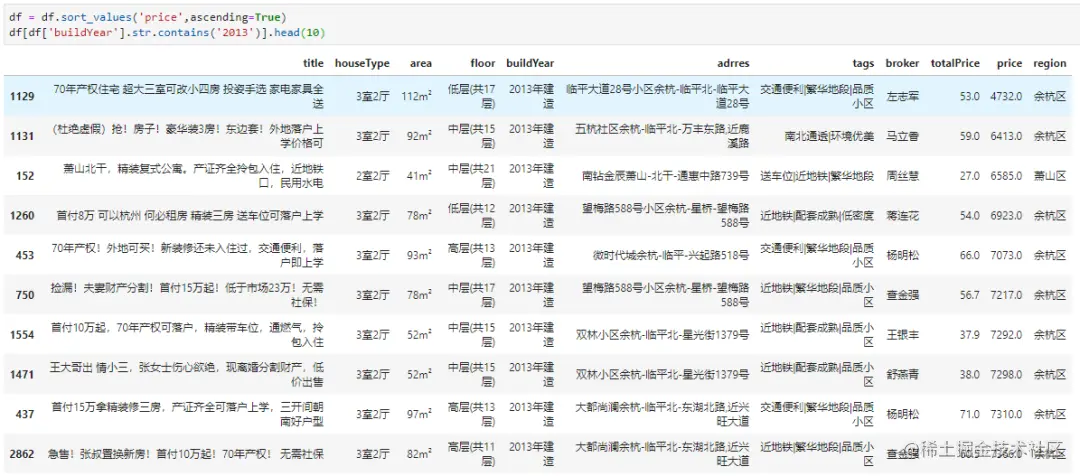Click the 'buildYear' column header
Viewport: 1080px width, 476px height.
530,63
